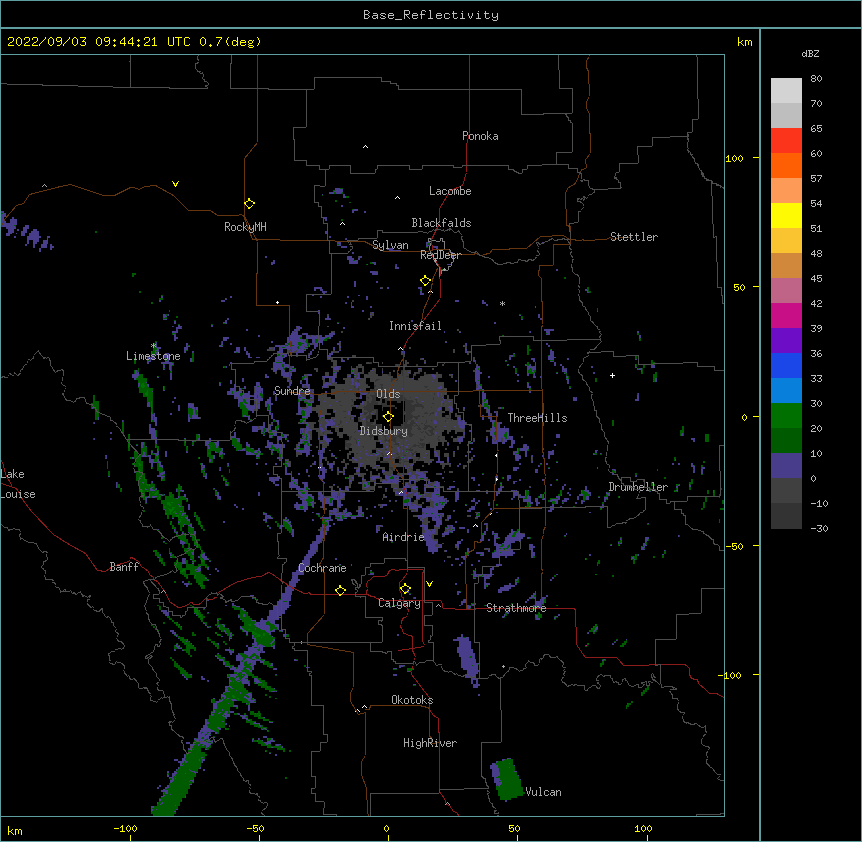The width and height of the screenshot is (862, 842).
Task: Click the -50 tick on the right km axis
Action: tap(733, 546)
